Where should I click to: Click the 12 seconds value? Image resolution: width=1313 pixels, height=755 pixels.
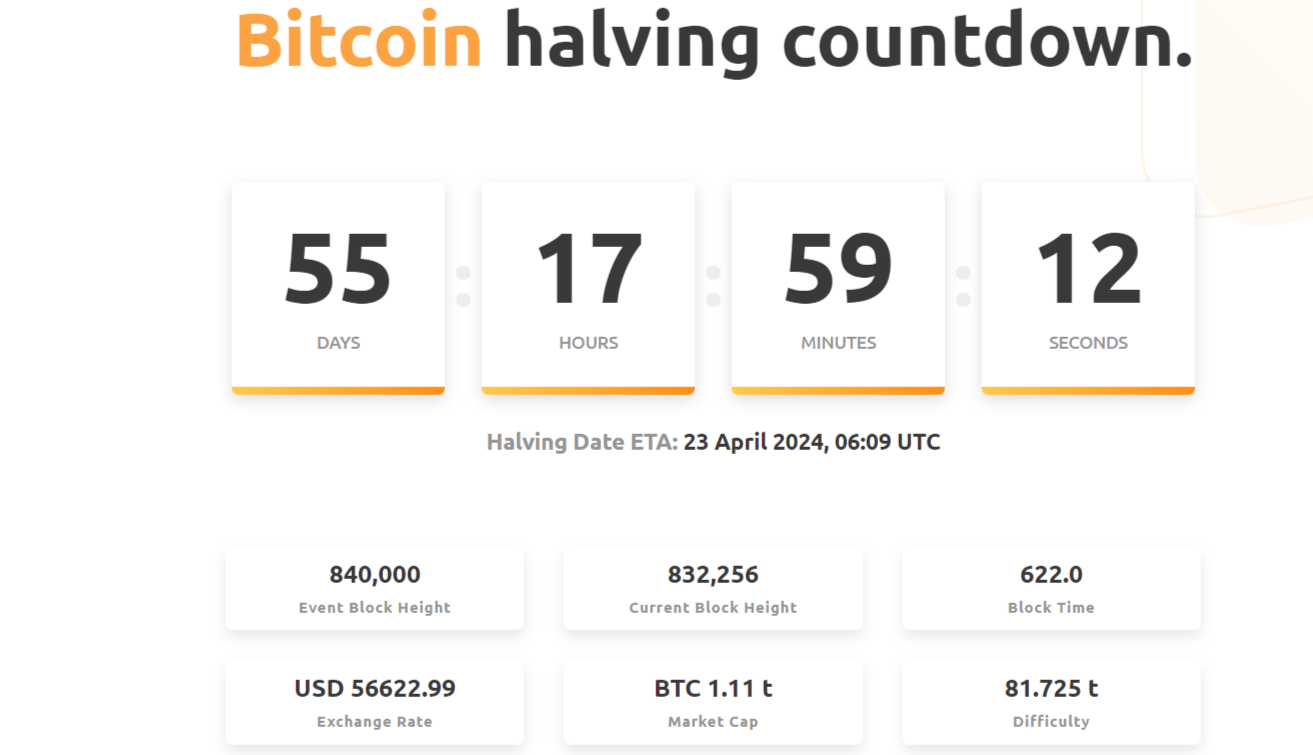point(1088,265)
